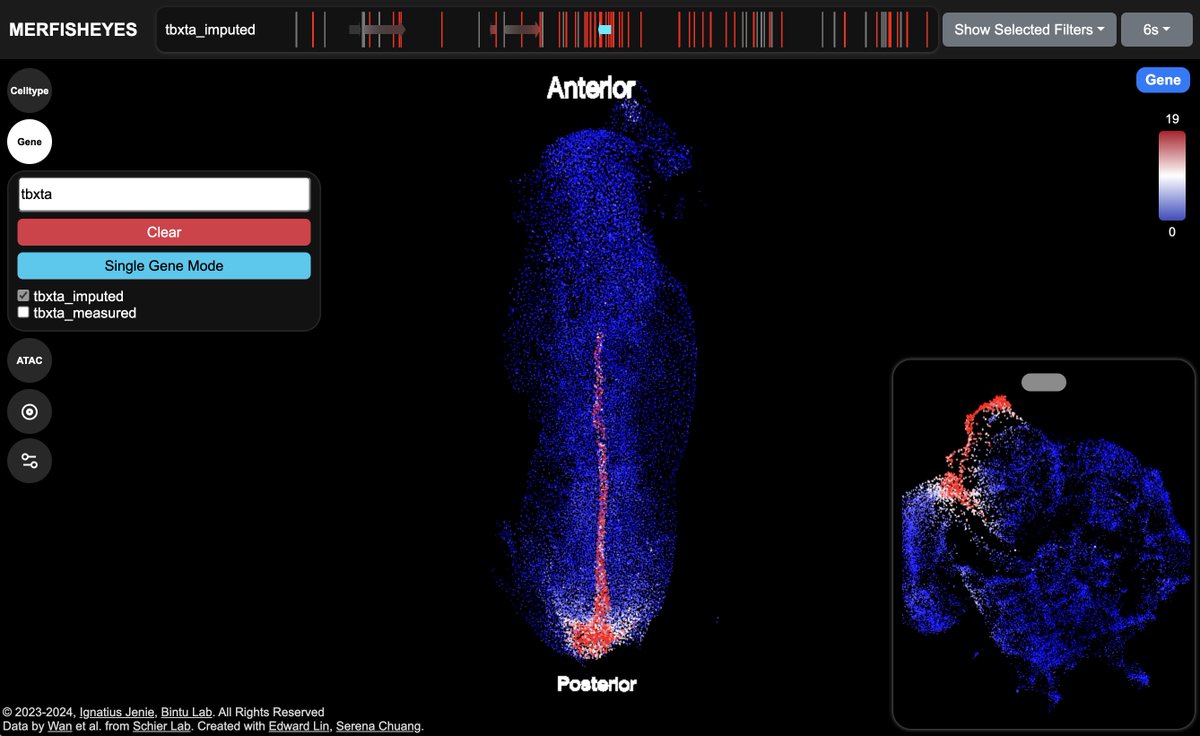Viewport: 1200px width, 736px height.
Task: Open the ATAC panel button
Action: pyautogui.click(x=29, y=360)
